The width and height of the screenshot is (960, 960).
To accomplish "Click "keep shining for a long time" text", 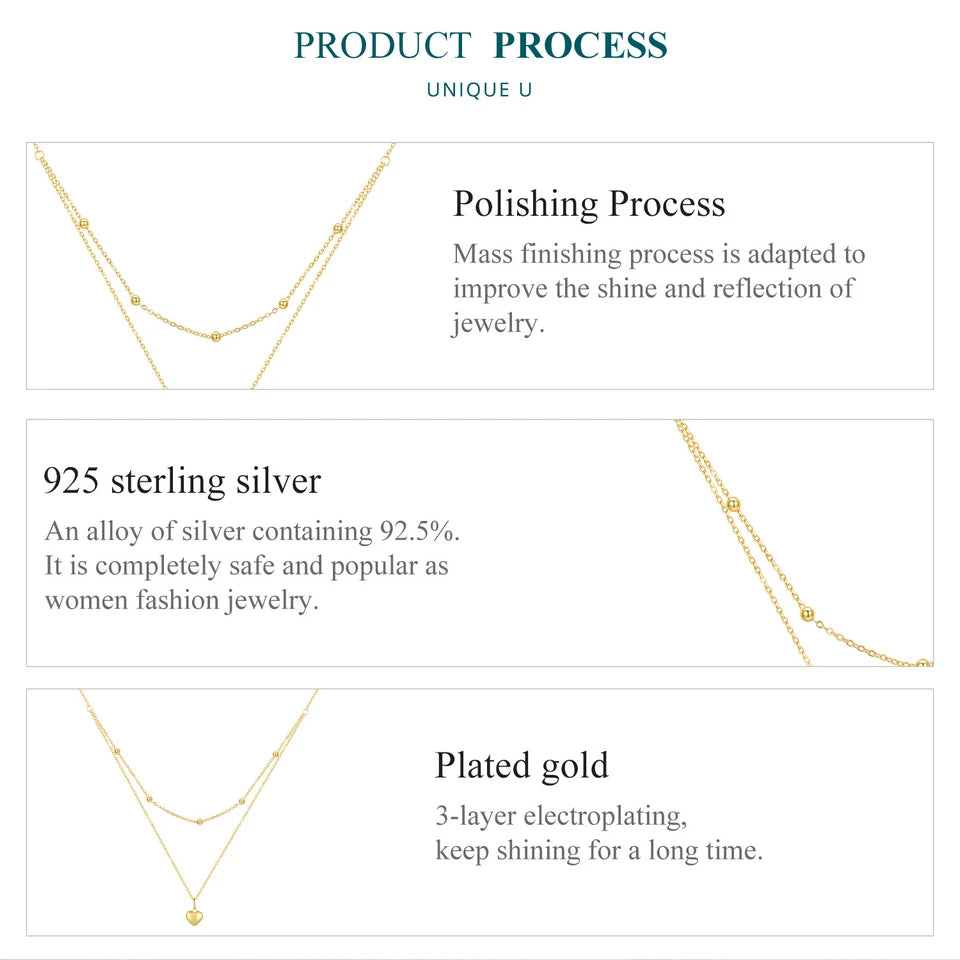I will pos(599,852).
